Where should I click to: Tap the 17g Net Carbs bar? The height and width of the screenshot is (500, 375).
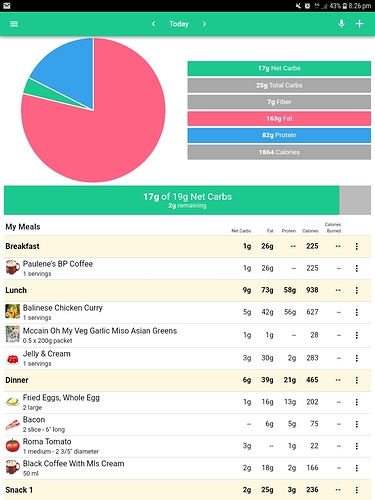point(279,68)
